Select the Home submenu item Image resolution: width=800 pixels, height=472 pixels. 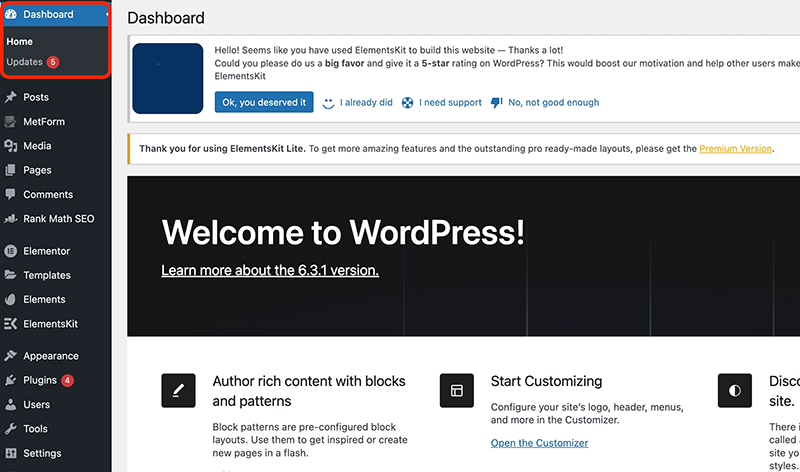point(19,42)
